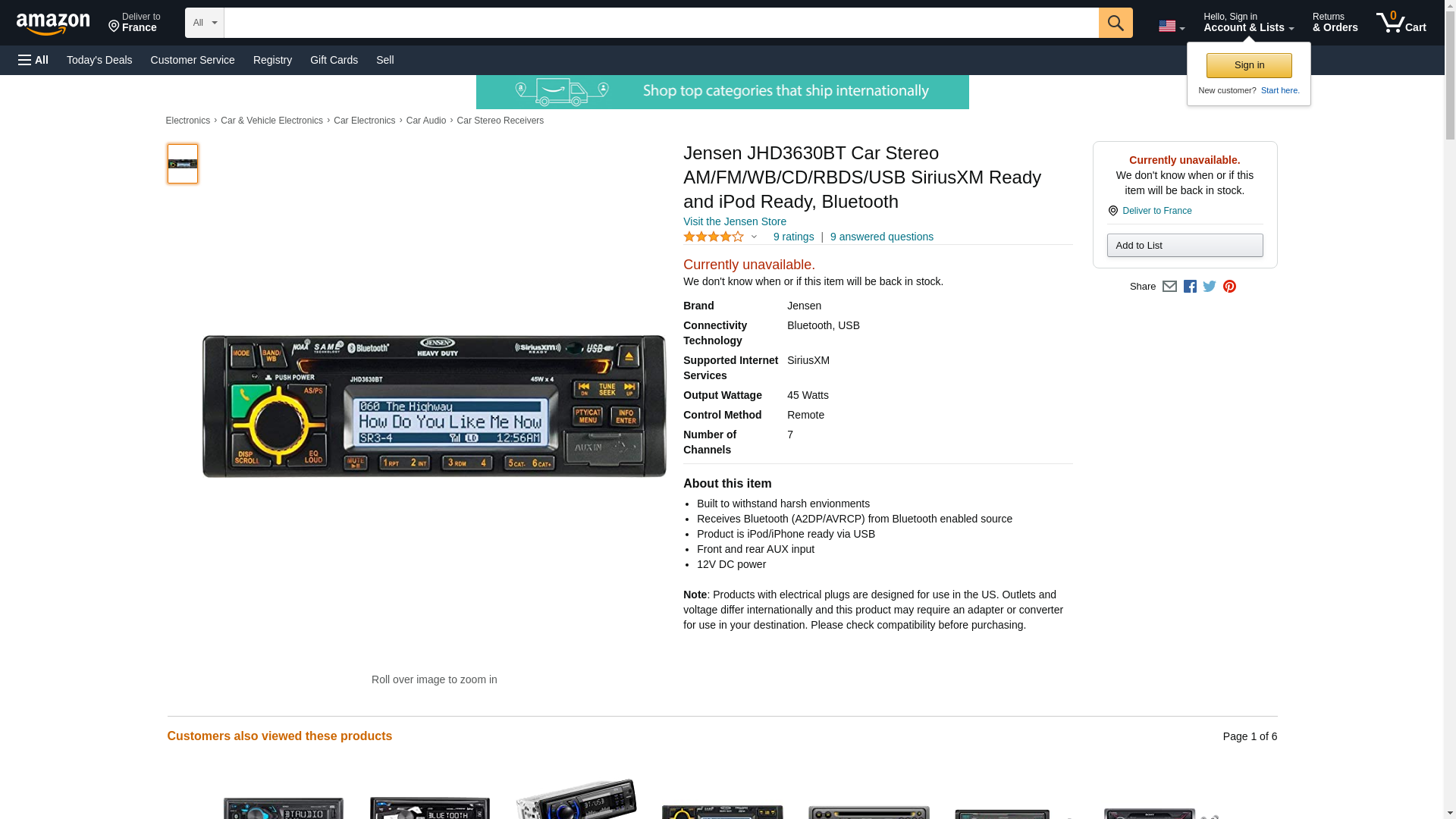1456x819 pixels.
Task: Share product on Twitter icon
Action: click(x=1210, y=287)
